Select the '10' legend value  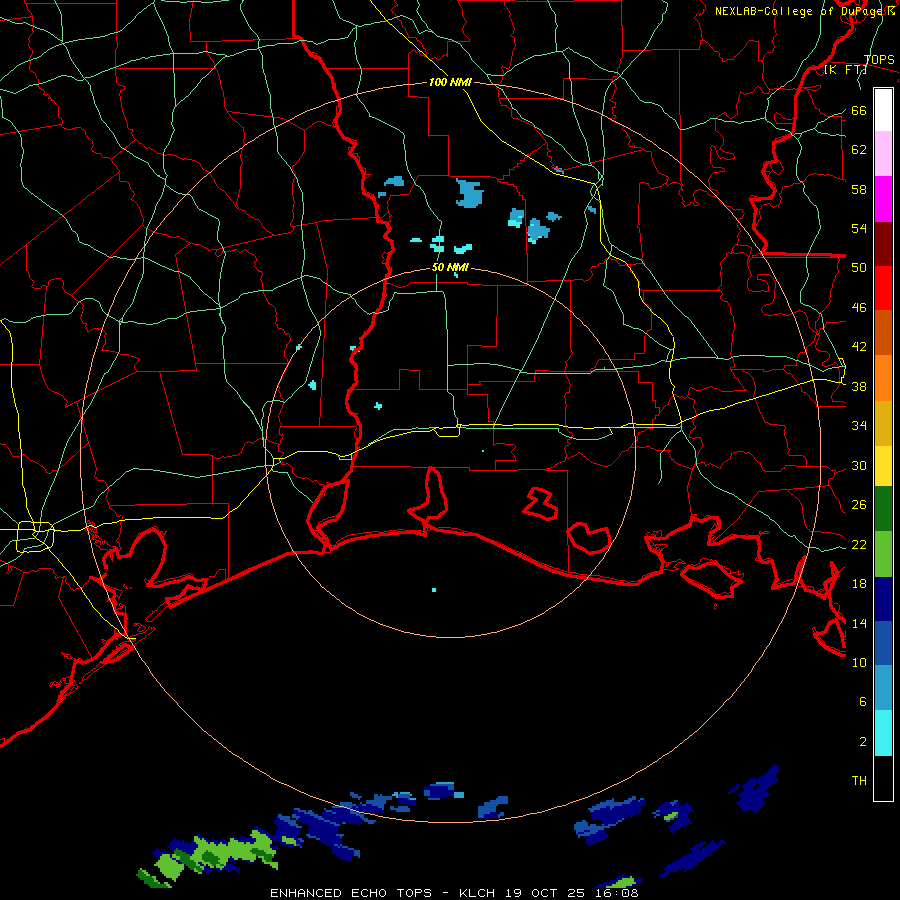click(x=859, y=662)
